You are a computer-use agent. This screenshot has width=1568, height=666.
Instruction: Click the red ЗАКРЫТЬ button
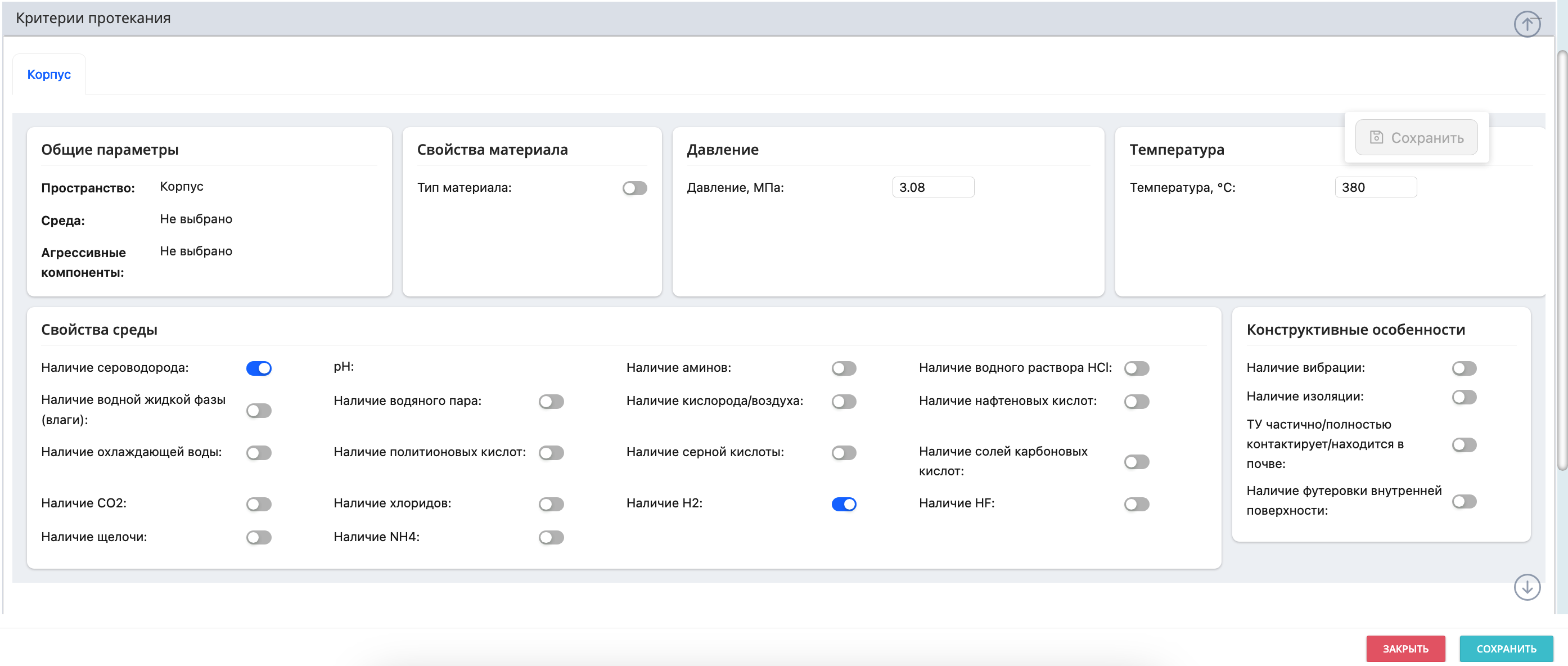pos(1405,649)
